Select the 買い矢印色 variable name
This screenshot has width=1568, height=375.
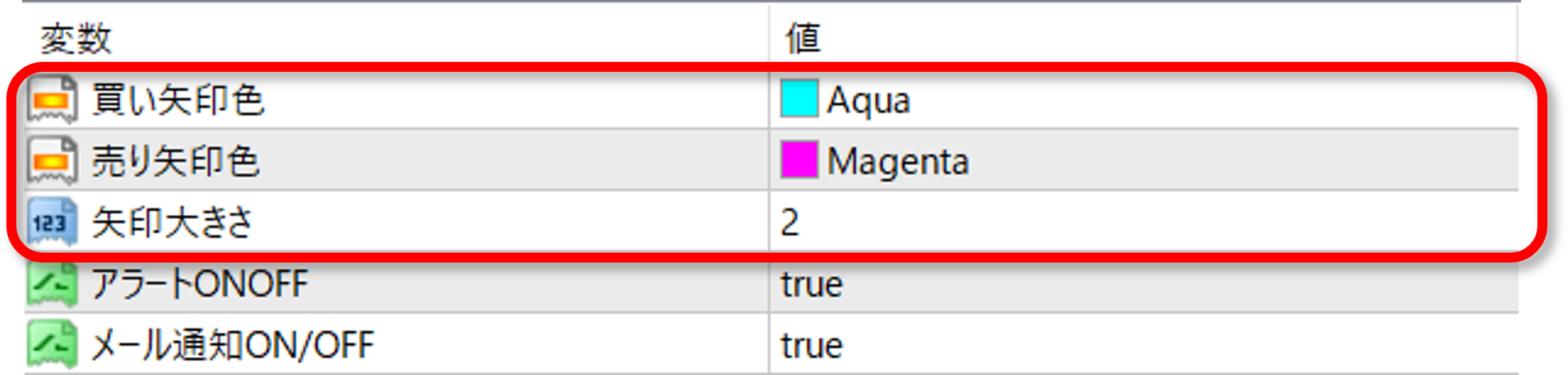178,100
